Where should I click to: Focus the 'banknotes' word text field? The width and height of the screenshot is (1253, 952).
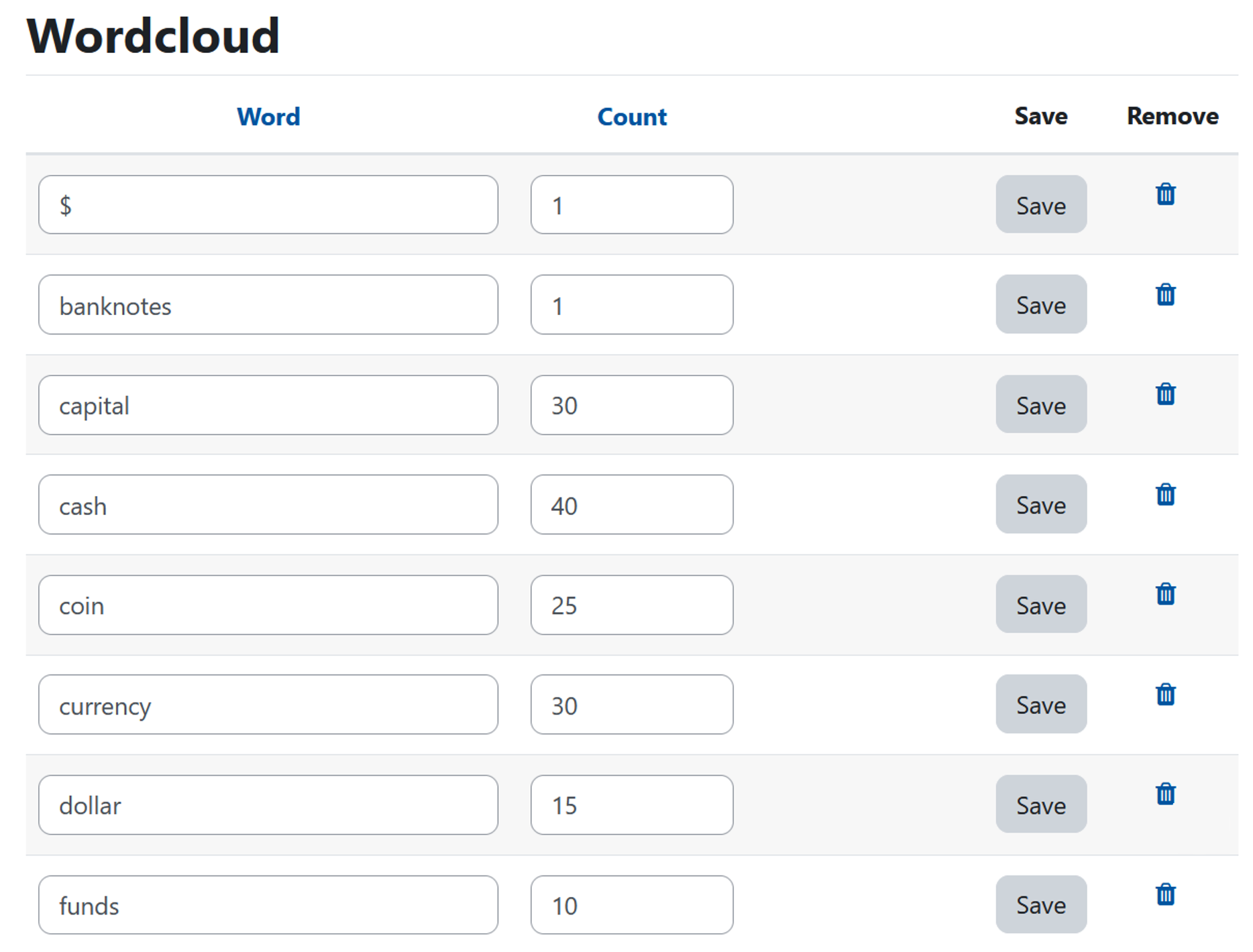tap(268, 305)
